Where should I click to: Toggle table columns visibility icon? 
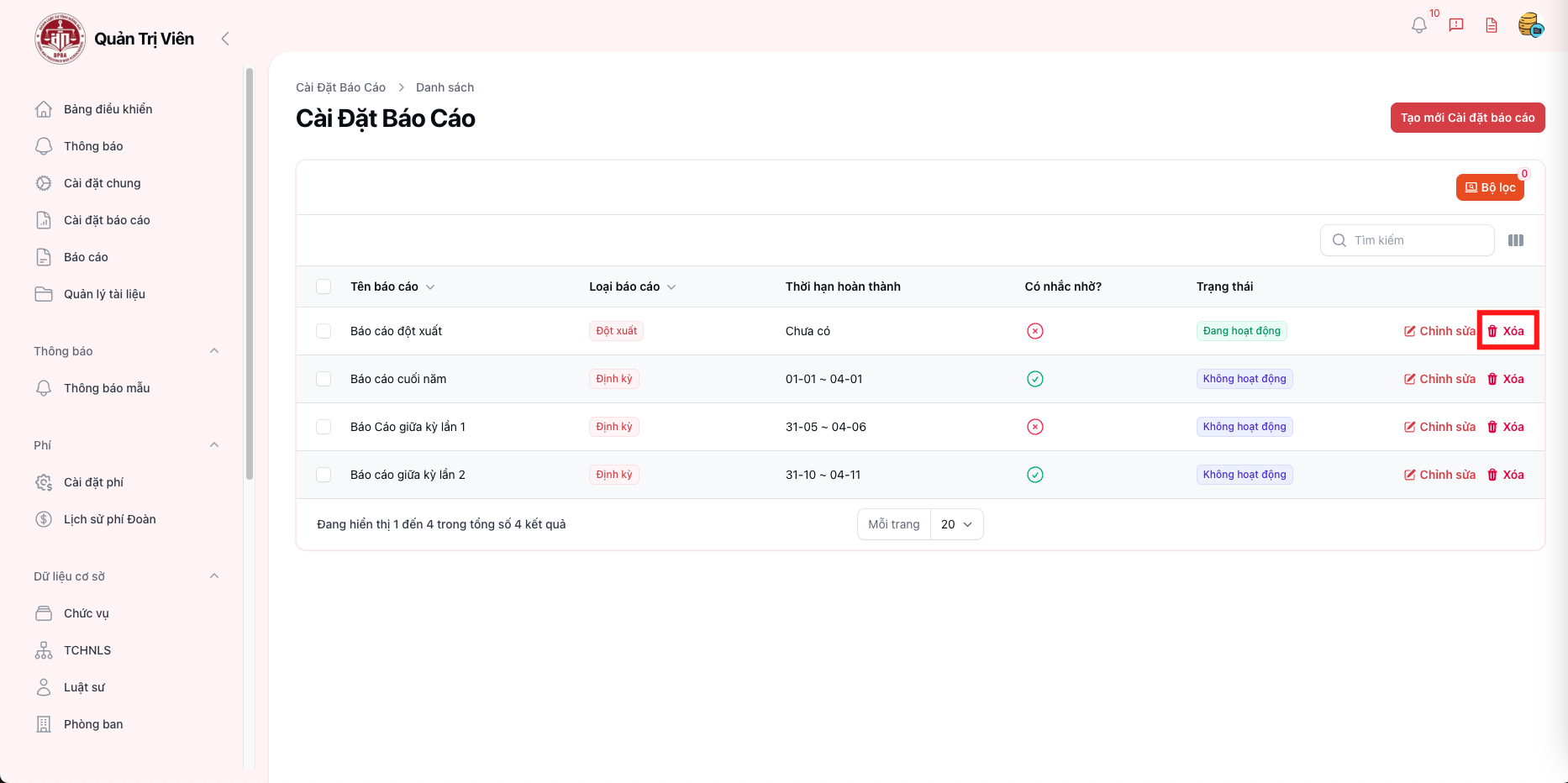[x=1516, y=240]
